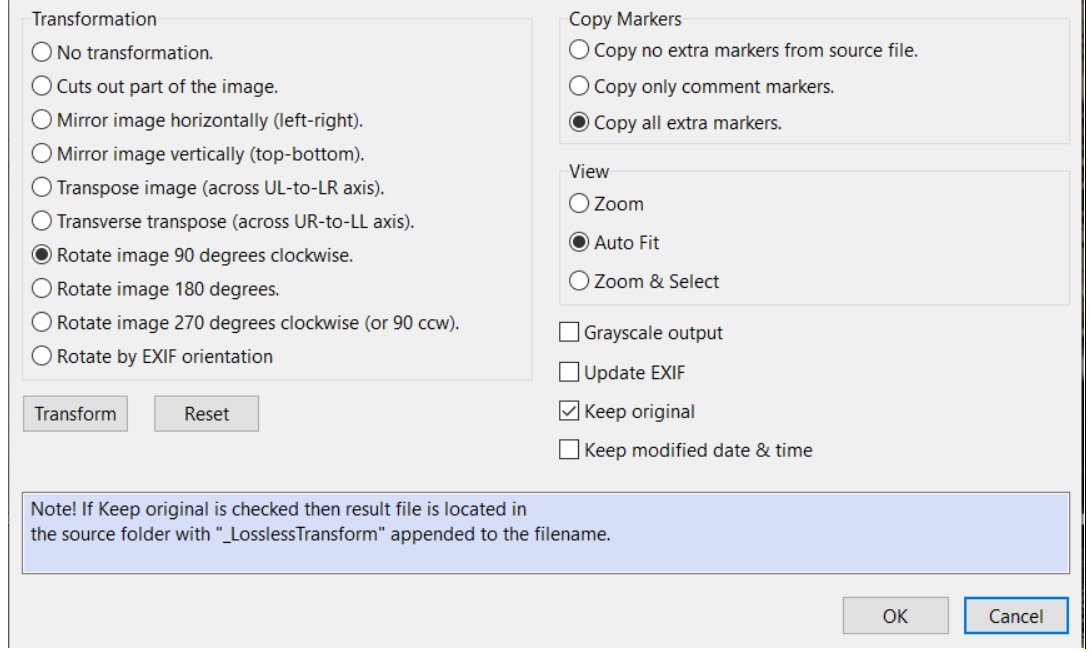
Task: Enable Grayscale output checkbox
Action: 569,333
